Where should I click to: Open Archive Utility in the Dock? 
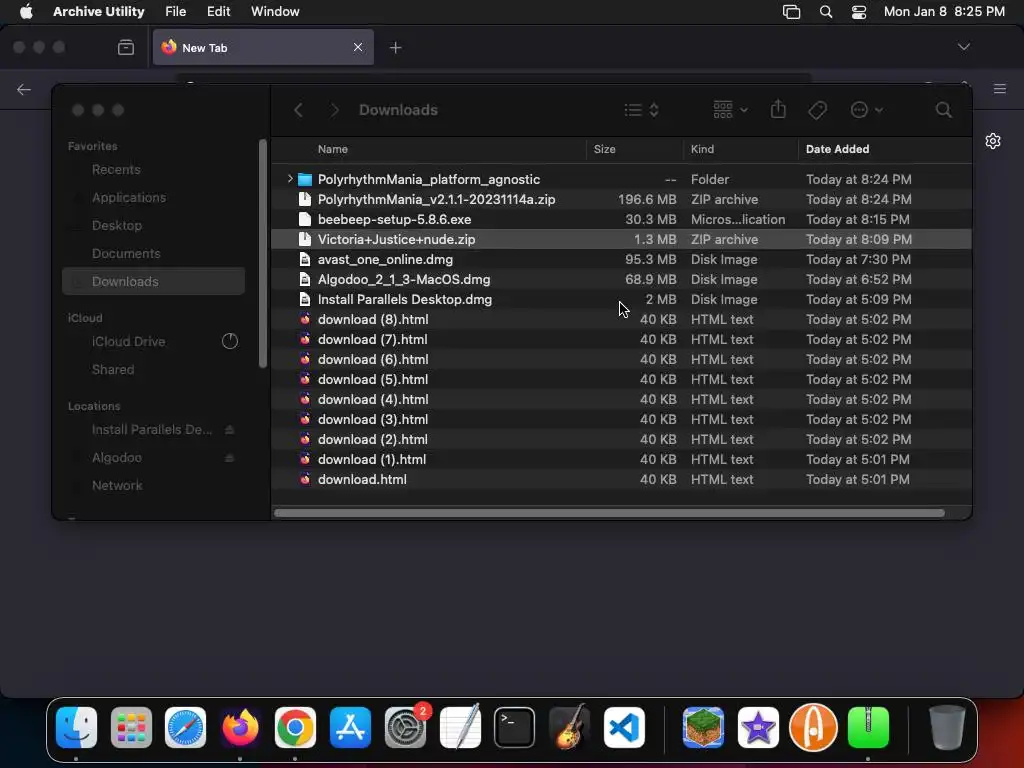tap(868, 727)
